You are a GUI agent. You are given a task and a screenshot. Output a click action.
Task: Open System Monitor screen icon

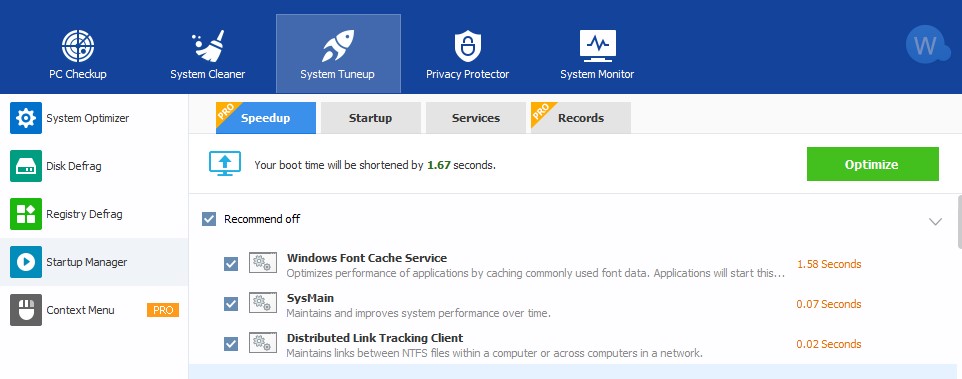(598, 46)
